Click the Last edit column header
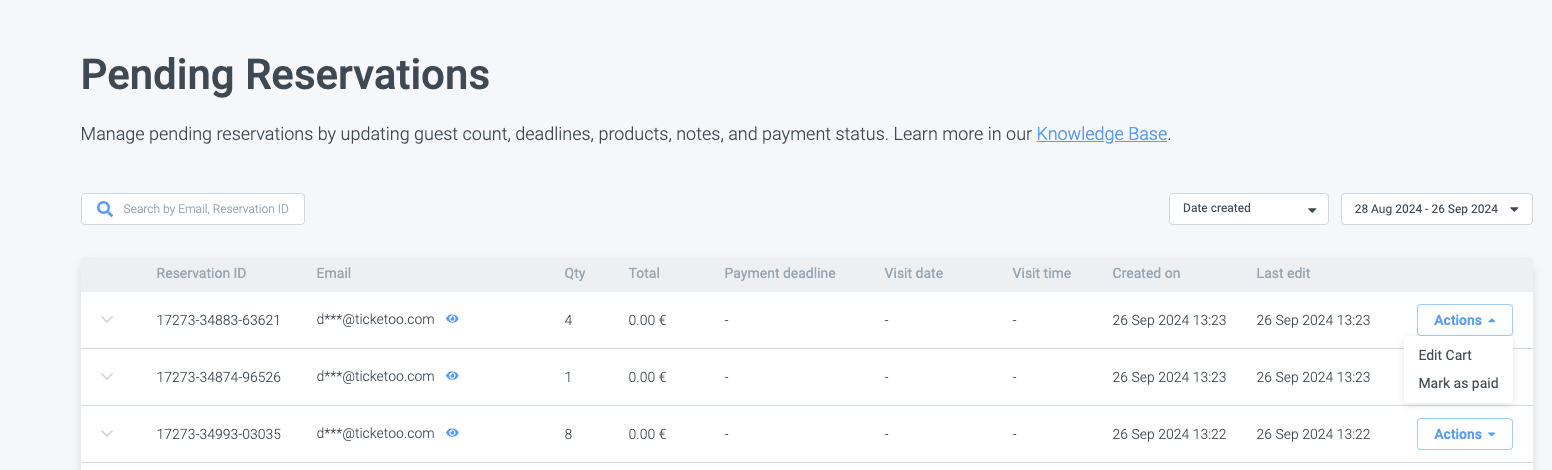 pos(1283,273)
